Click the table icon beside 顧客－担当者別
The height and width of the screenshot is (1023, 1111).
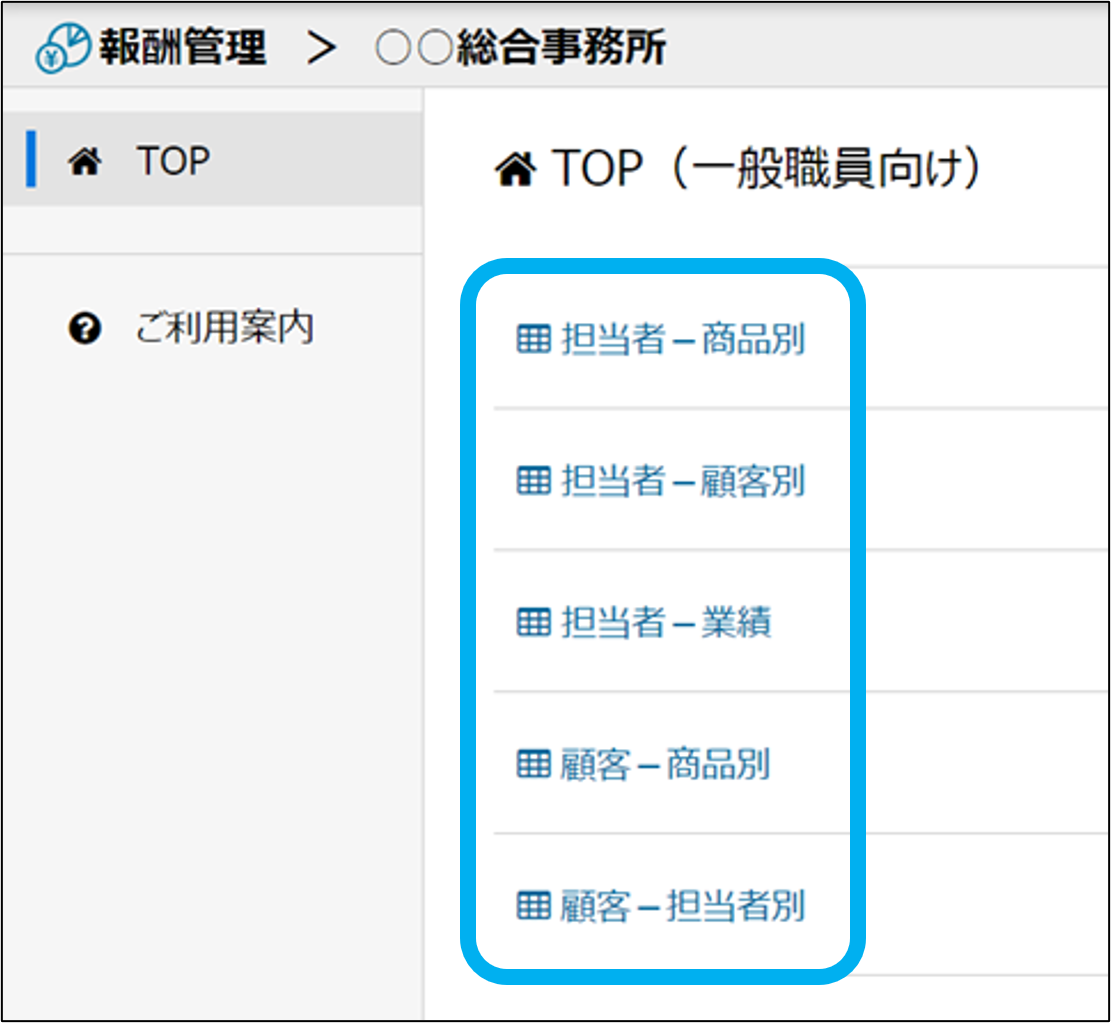(x=533, y=907)
